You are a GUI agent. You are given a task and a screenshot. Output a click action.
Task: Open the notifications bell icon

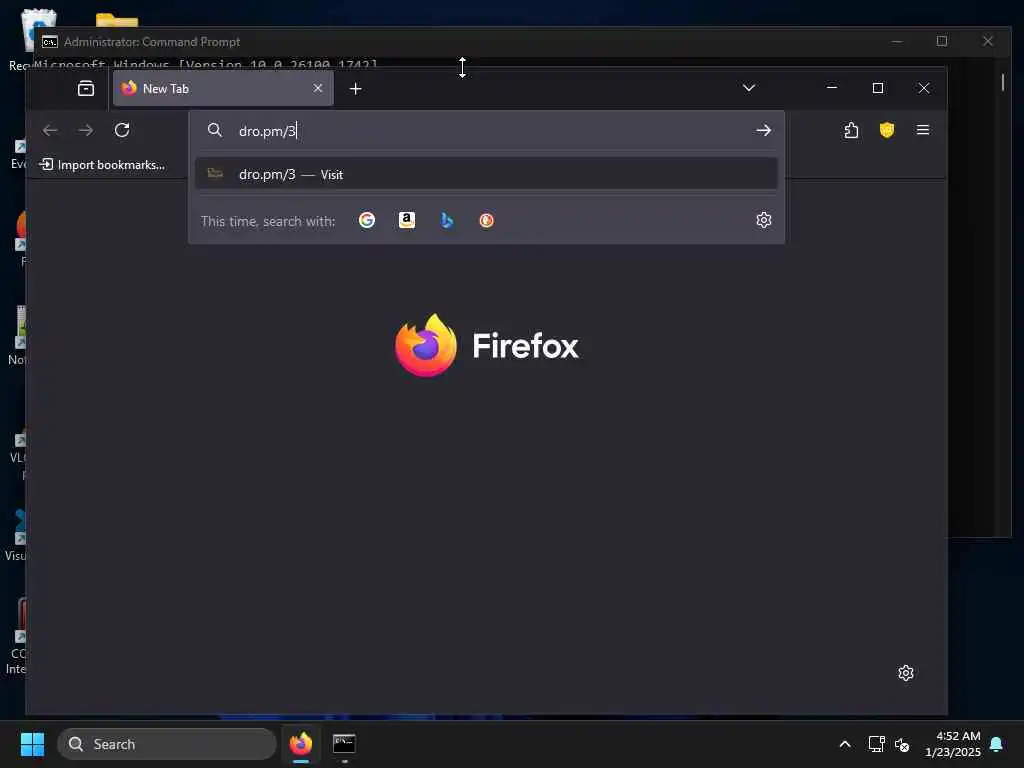click(x=997, y=744)
